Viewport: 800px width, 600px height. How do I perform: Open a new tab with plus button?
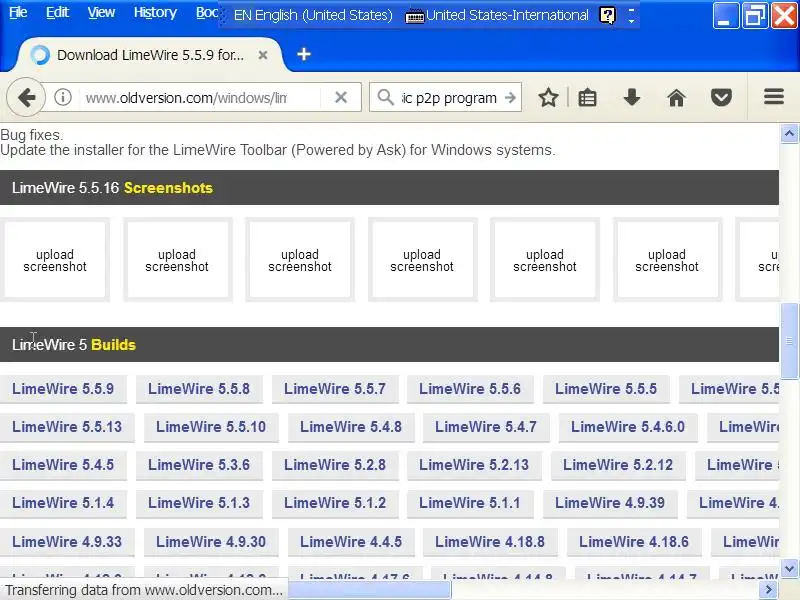point(304,54)
